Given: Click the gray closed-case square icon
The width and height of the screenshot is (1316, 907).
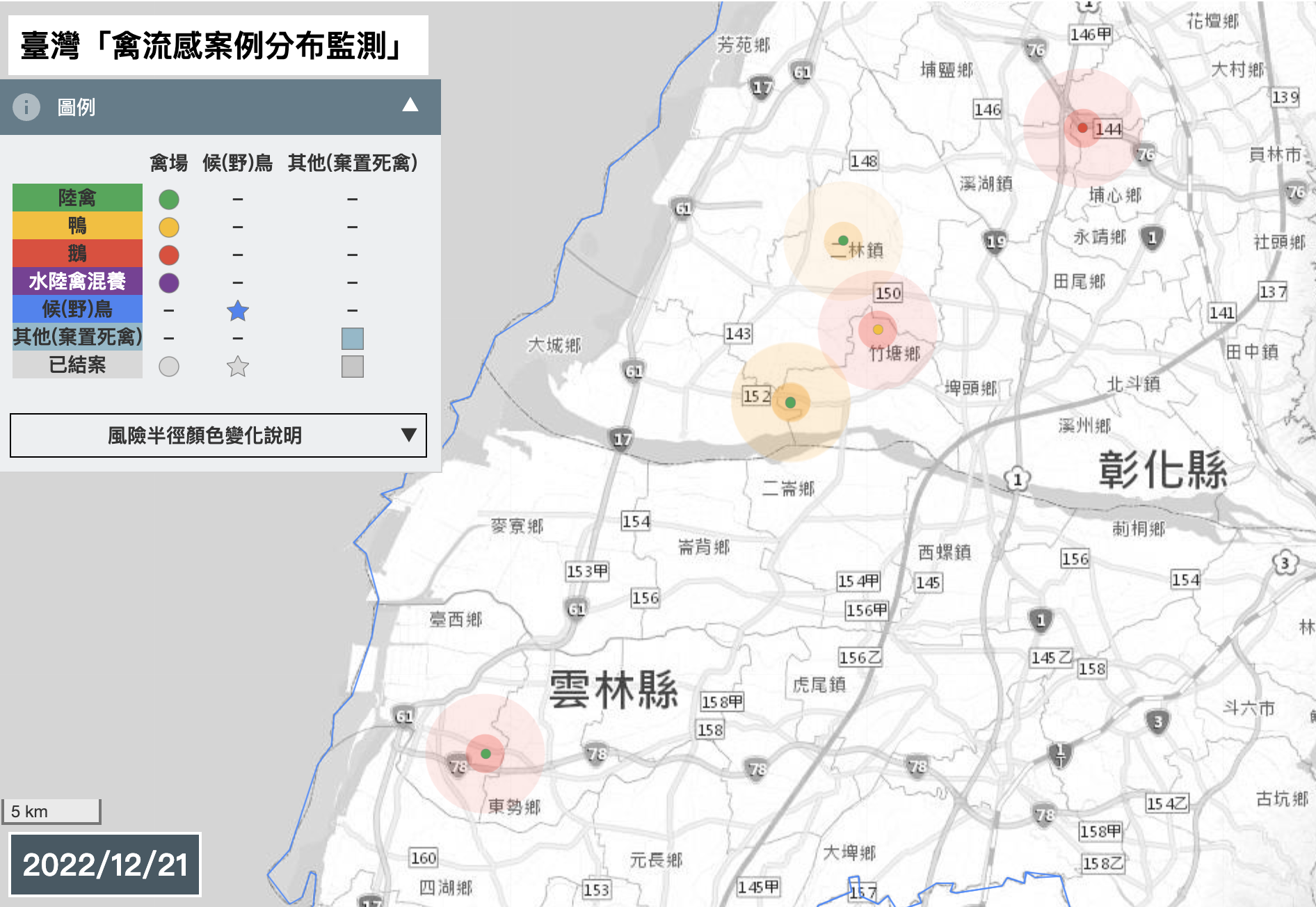Looking at the screenshot, I should (353, 367).
